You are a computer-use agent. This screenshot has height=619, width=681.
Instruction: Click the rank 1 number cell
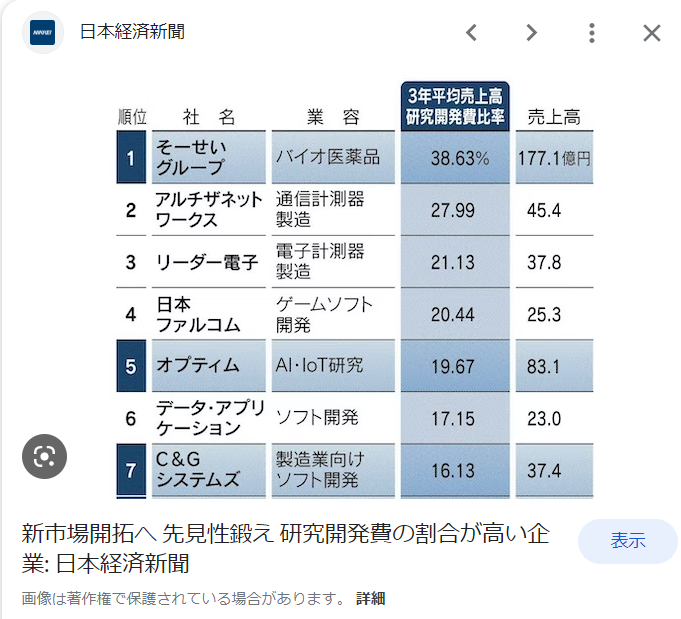tap(131, 157)
